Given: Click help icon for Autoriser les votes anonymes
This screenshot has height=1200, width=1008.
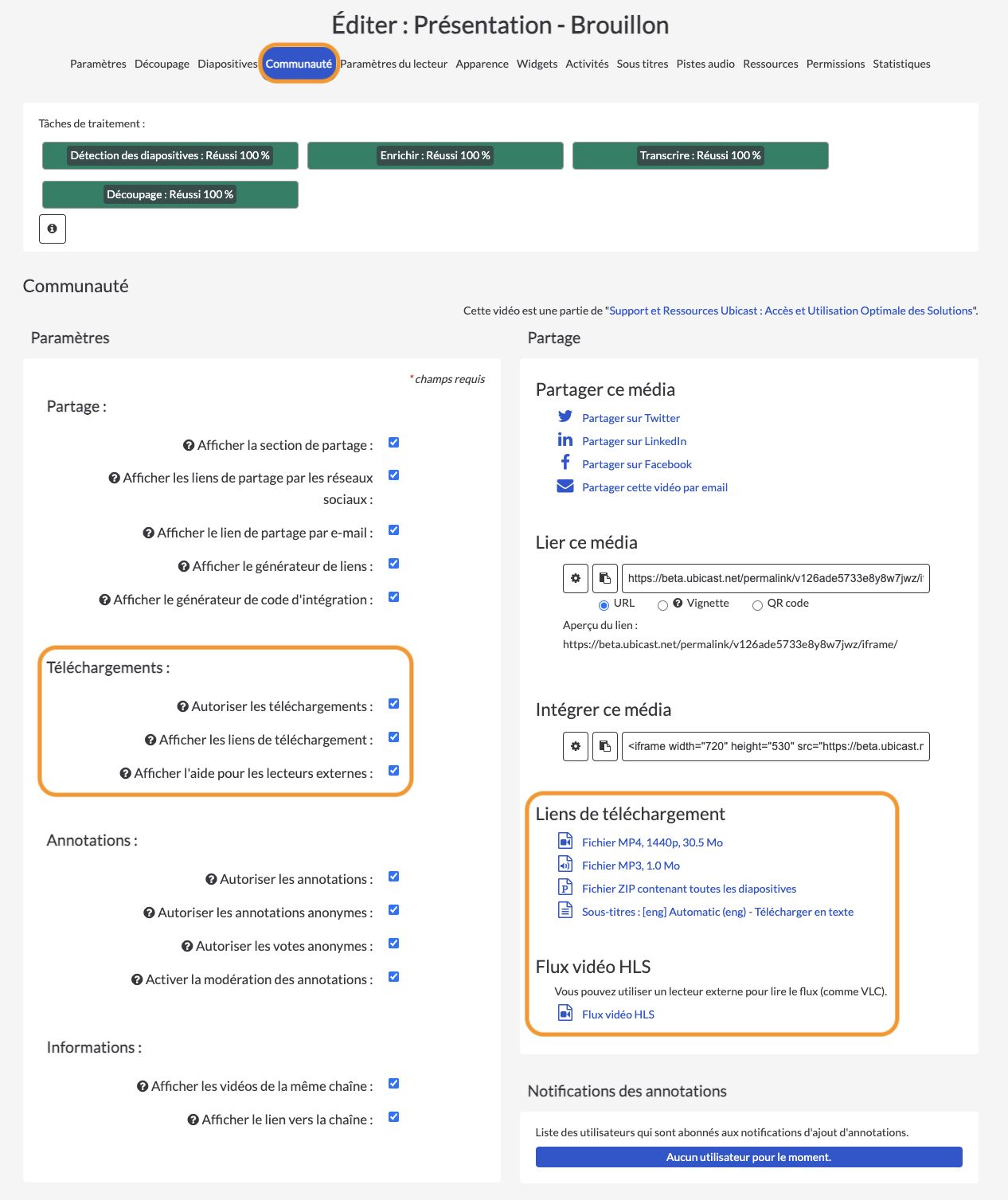Looking at the screenshot, I should [187, 946].
